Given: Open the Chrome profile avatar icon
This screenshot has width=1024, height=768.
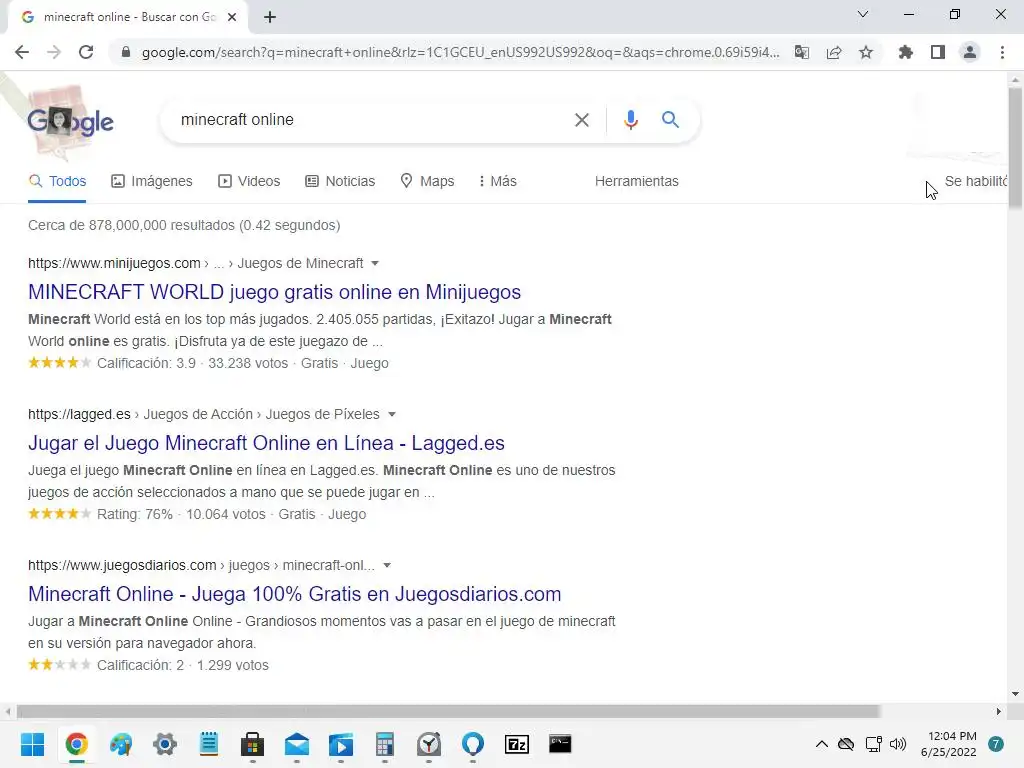Looking at the screenshot, I should pos(970,52).
